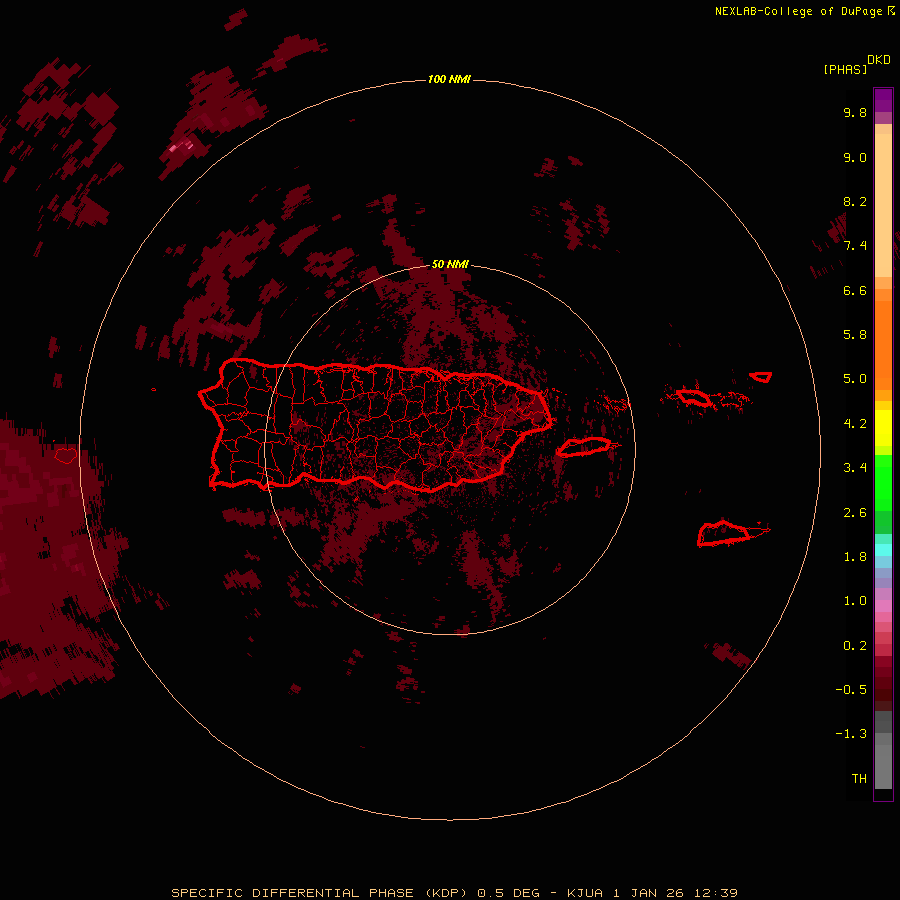Select the 3.4 scale label
The image size is (900, 900).
coord(855,468)
